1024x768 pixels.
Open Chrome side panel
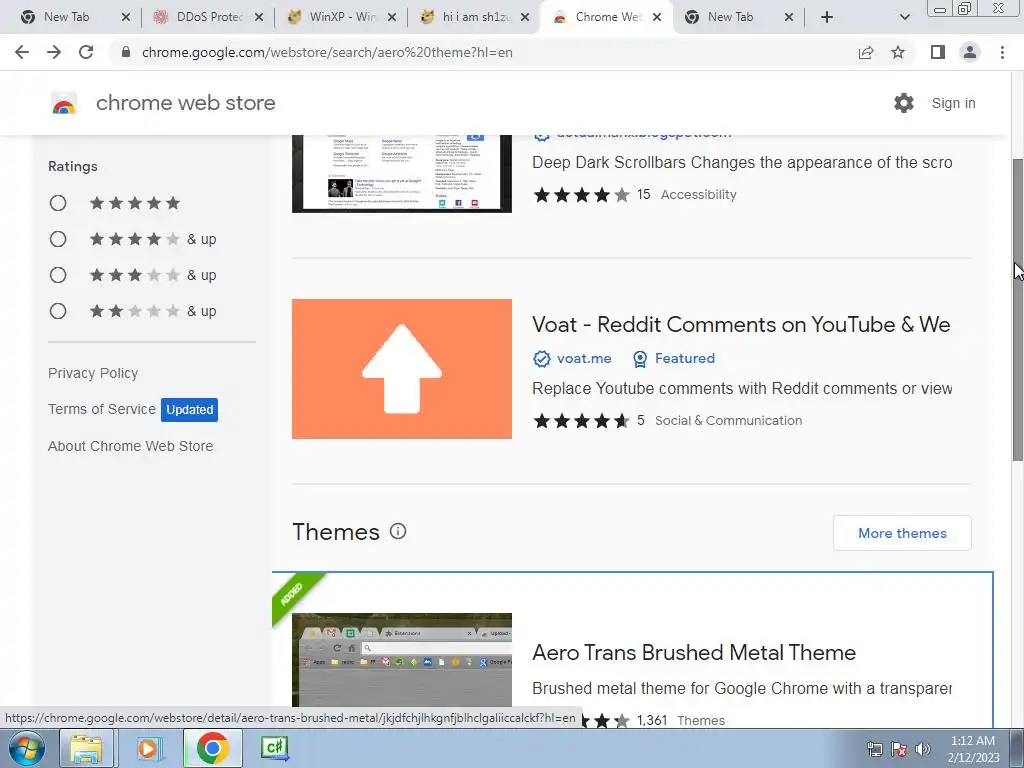pos(938,52)
